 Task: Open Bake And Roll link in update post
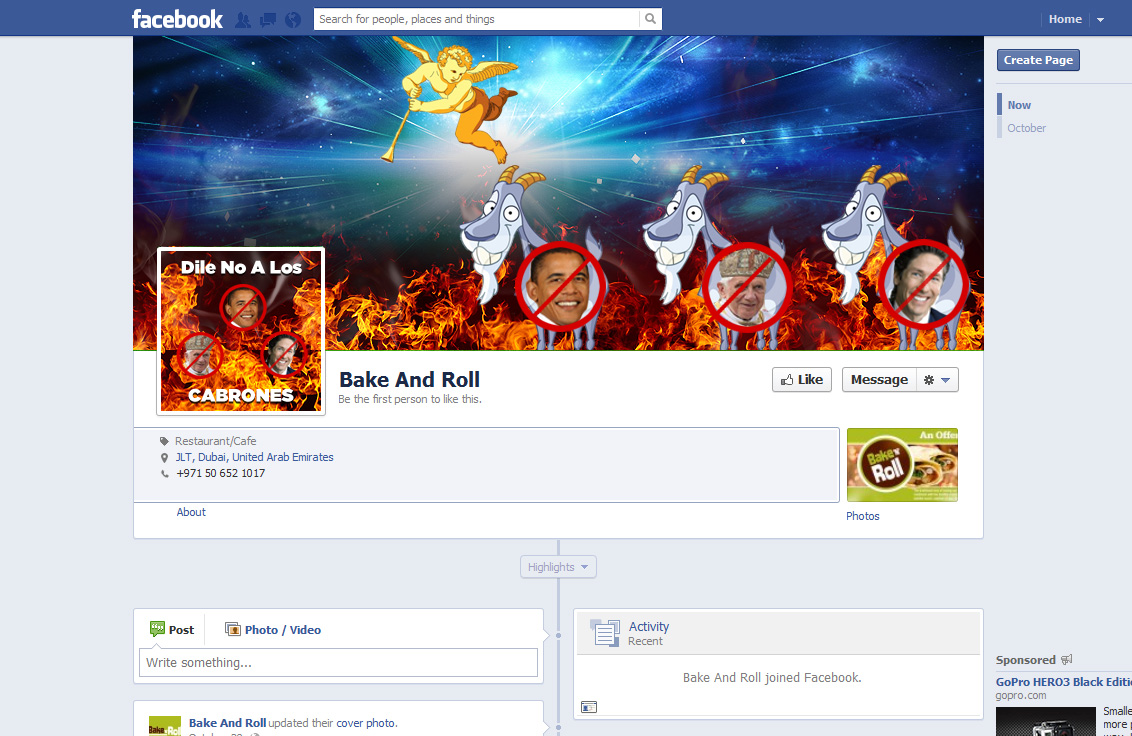pyautogui.click(x=227, y=722)
